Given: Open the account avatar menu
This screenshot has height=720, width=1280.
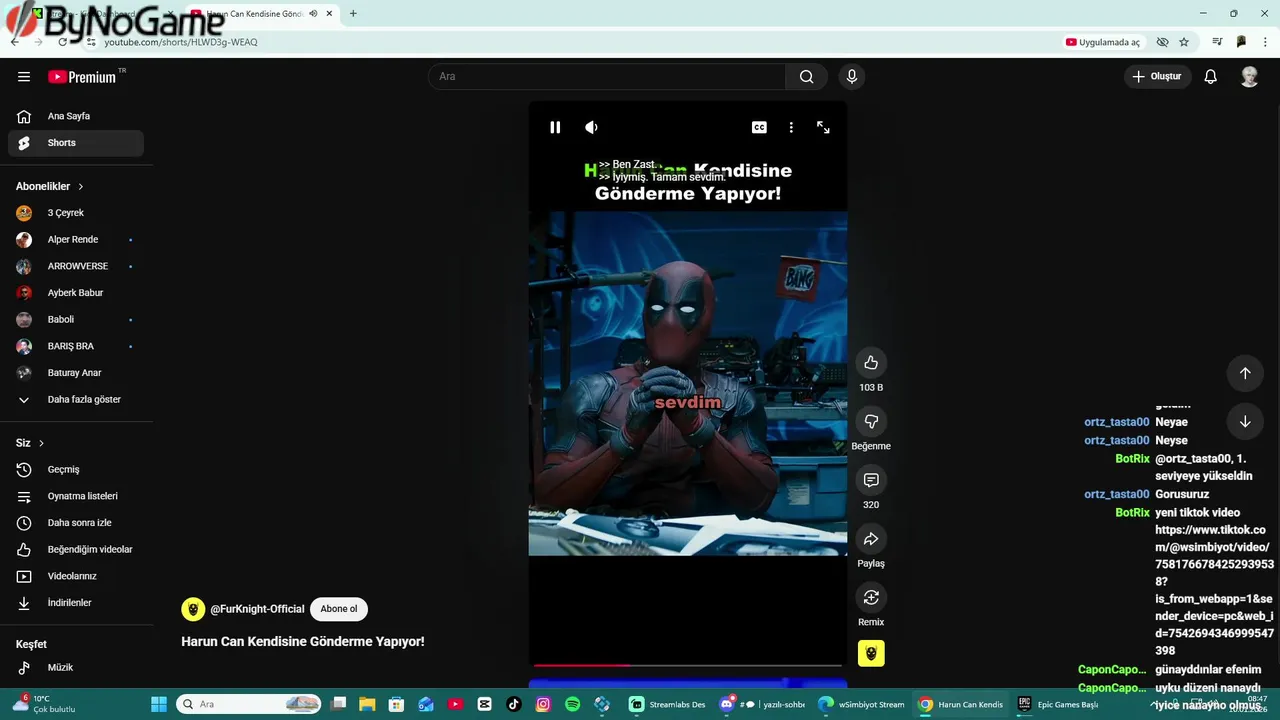Looking at the screenshot, I should point(1249,77).
